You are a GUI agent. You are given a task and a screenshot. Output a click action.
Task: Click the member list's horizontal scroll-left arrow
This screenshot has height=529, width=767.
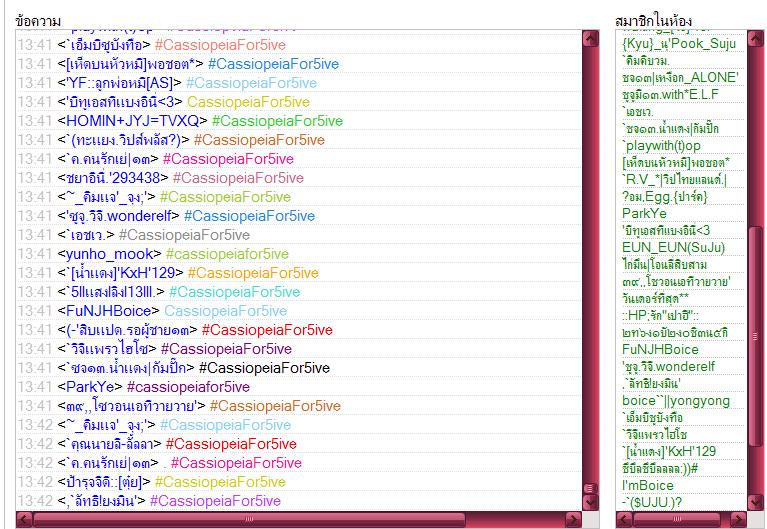624,520
